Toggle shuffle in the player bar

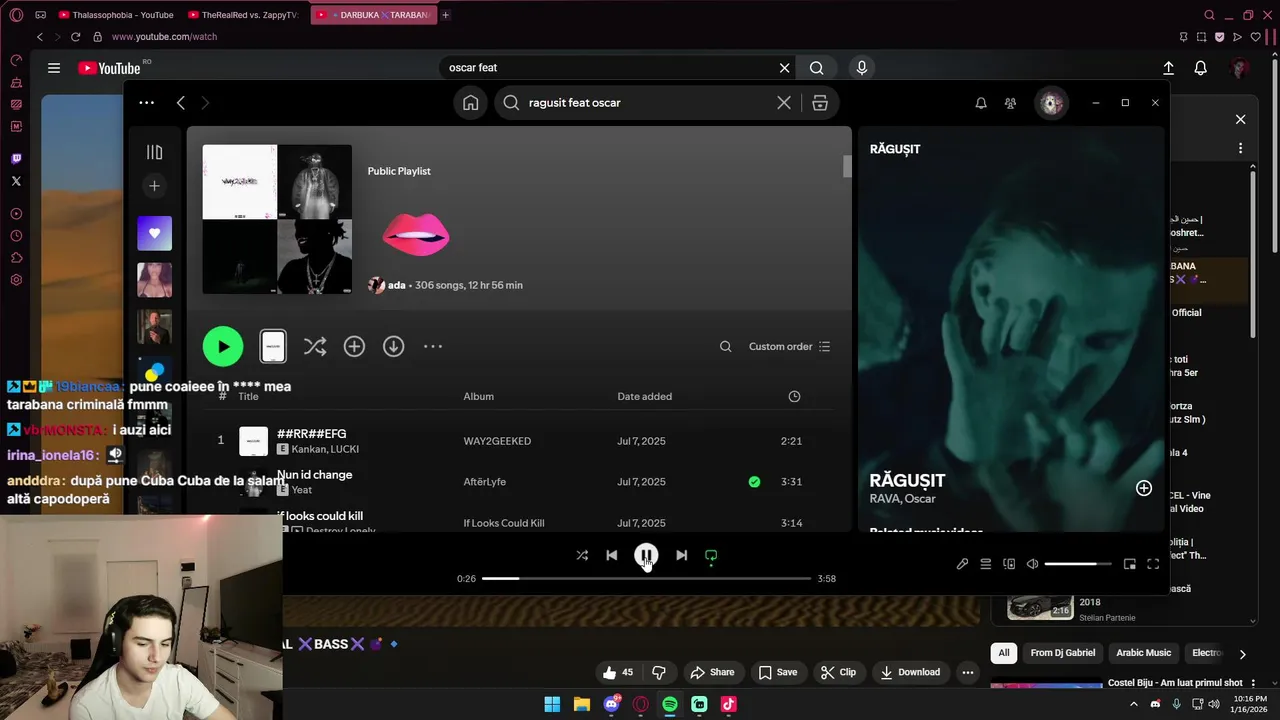(x=582, y=555)
